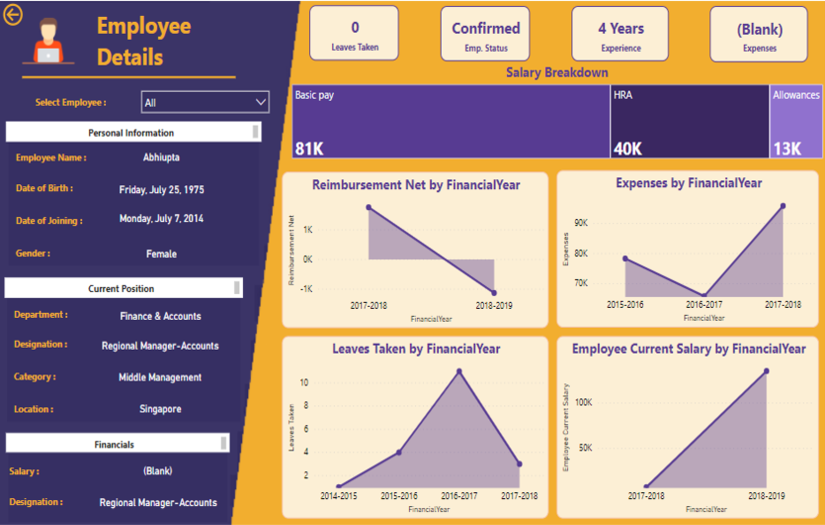The height and width of the screenshot is (525, 825).
Task: Click Employee Current Salary by FinancialYear title
Action: click(x=689, y=349)
